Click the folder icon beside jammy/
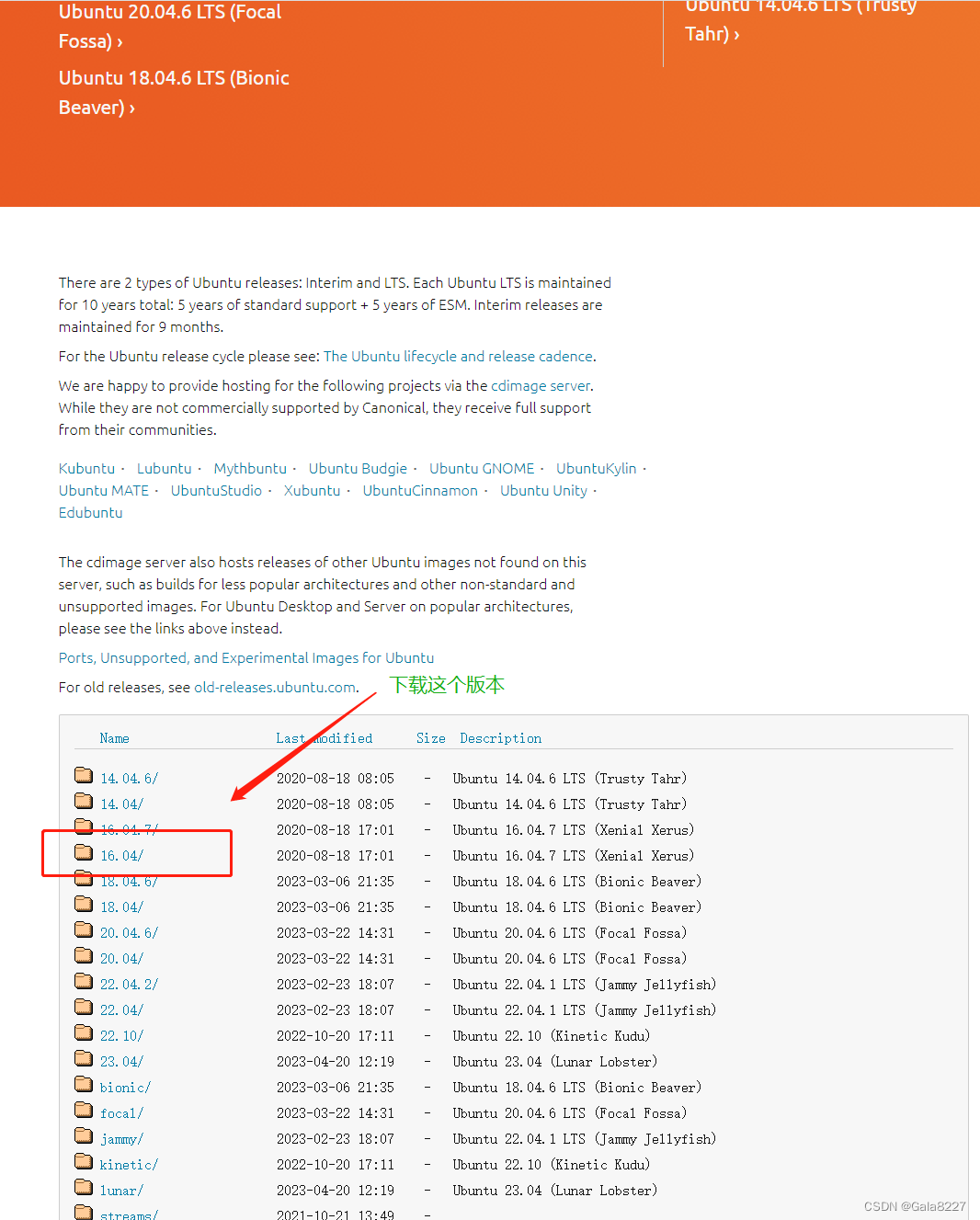This screenshot has height=1220, width=980. [84, 1134]
